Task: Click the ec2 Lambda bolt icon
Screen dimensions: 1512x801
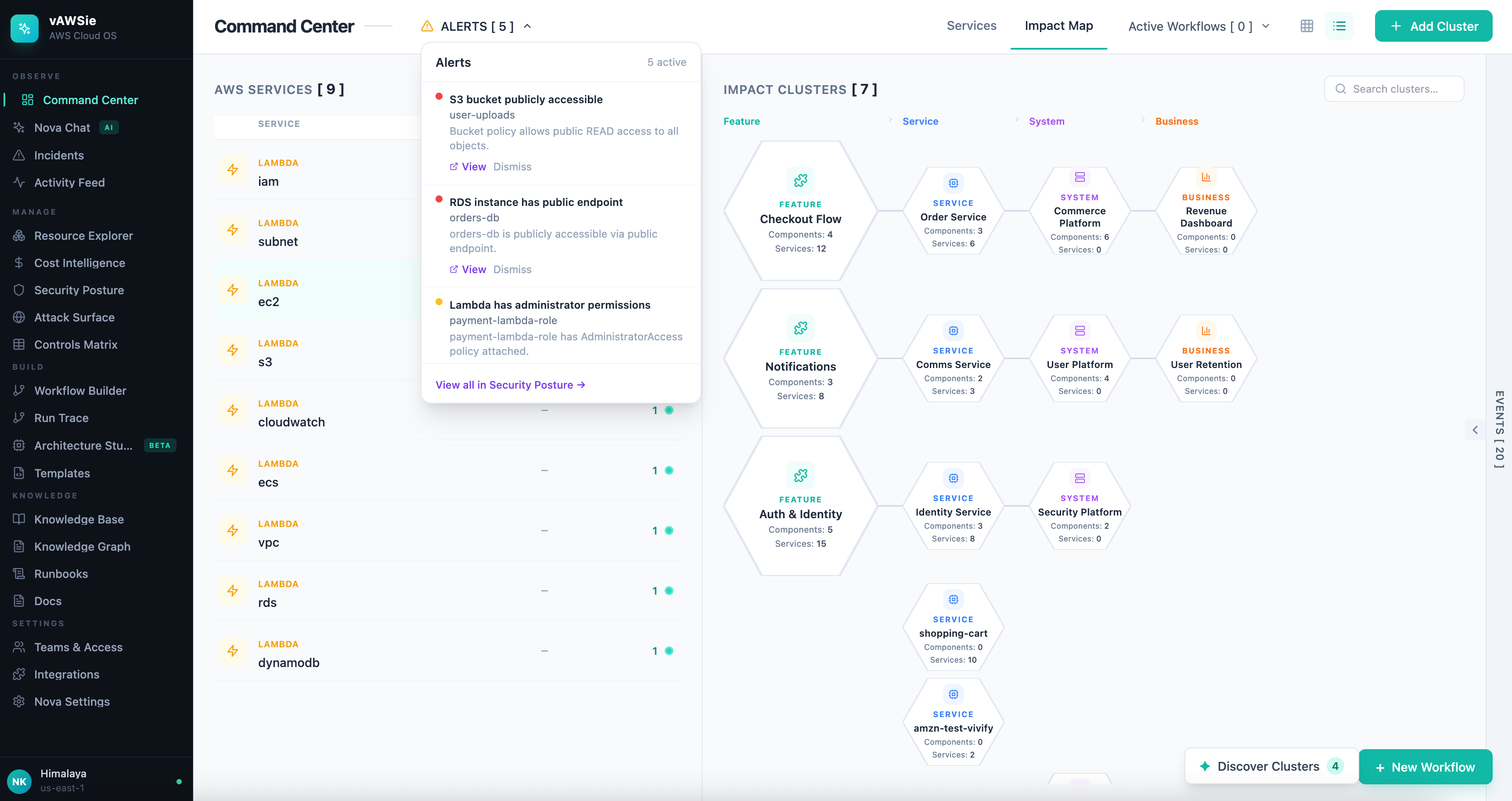Action: (233, 289)
